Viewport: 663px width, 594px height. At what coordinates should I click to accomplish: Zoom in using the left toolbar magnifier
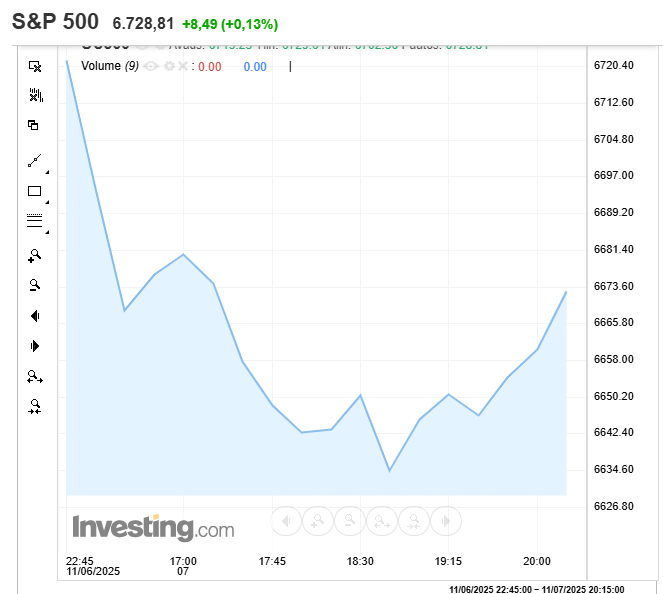click(34, 255)
